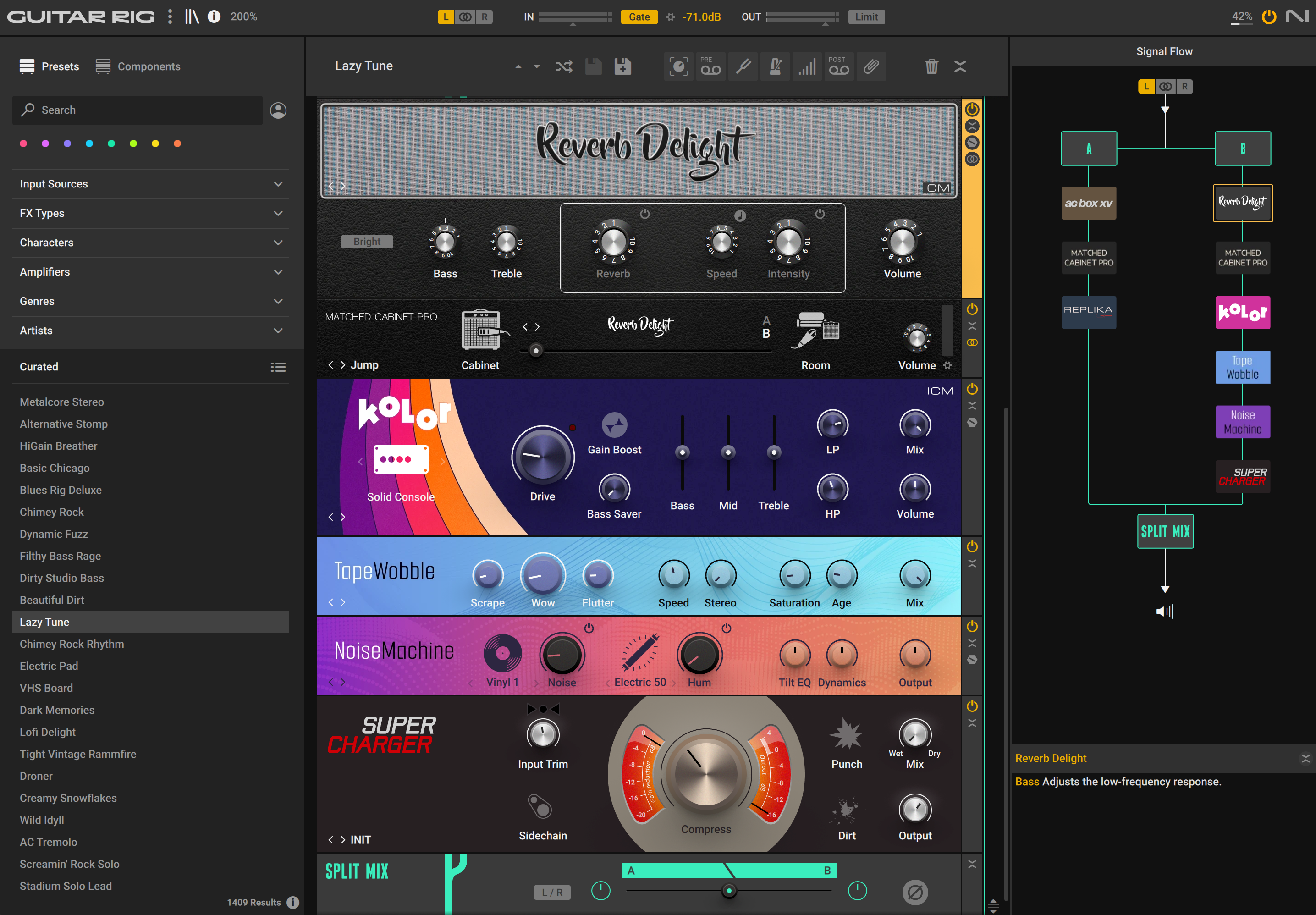Open the metronome tool icon
The height and width of the screenshot is (915, 1316).
[x=776, y=66]
